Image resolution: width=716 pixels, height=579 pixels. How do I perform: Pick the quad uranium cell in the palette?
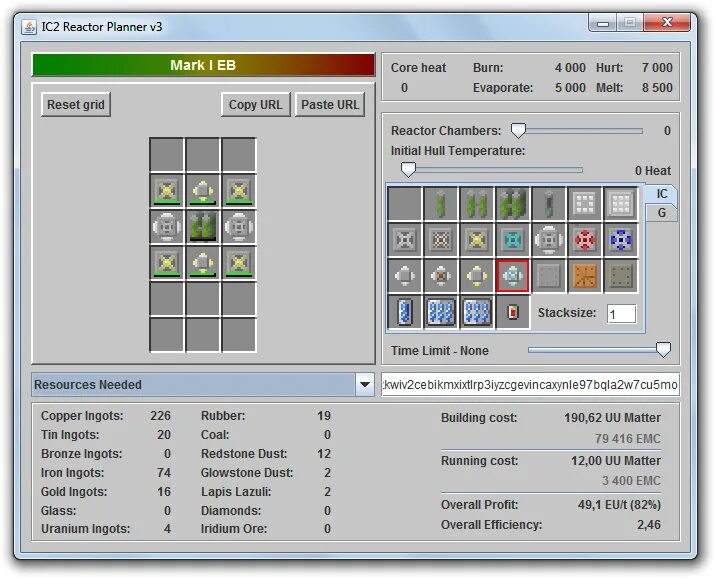tap(513, 204)
